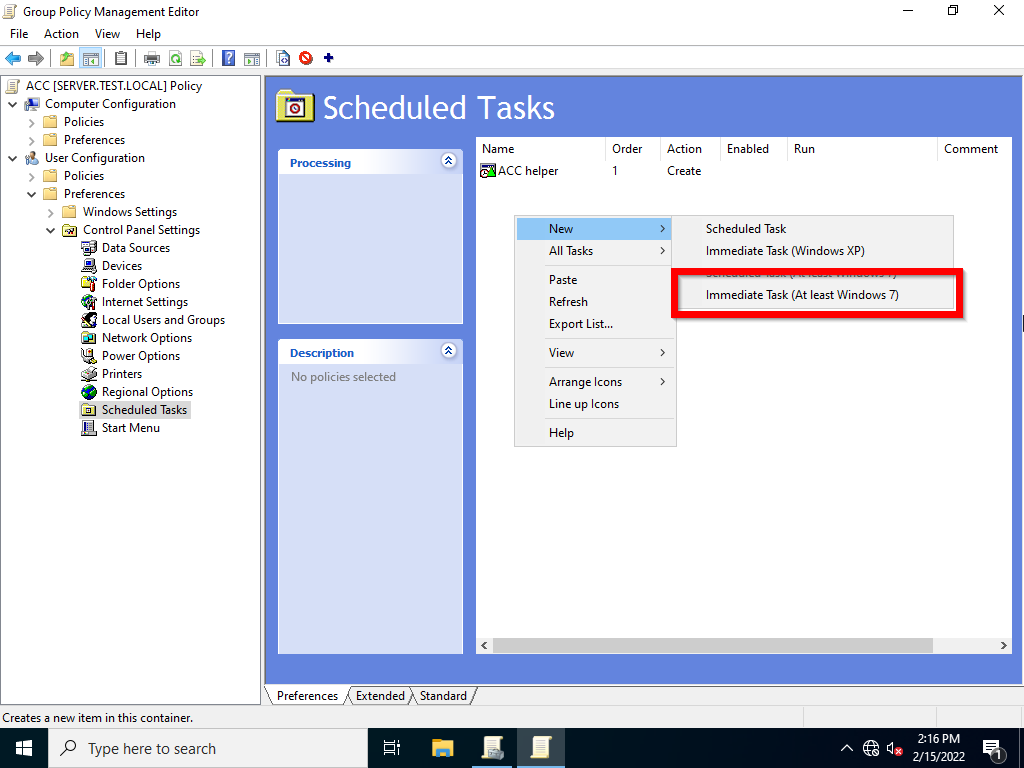Sort list by Order column header
Screen dimensions: 1024x768
(633, 149)
